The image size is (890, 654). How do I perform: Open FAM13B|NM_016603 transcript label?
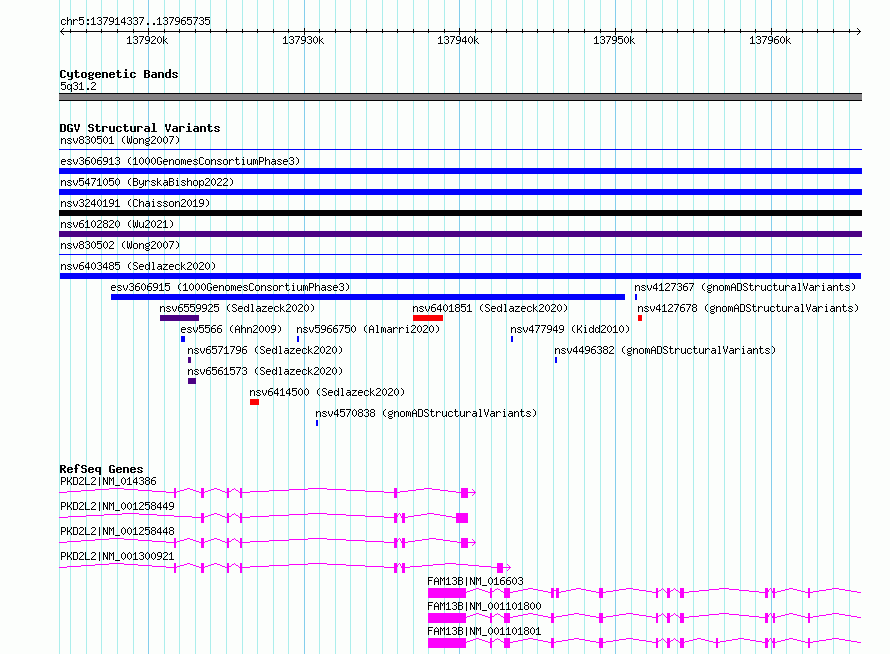[x=475, y=581]
